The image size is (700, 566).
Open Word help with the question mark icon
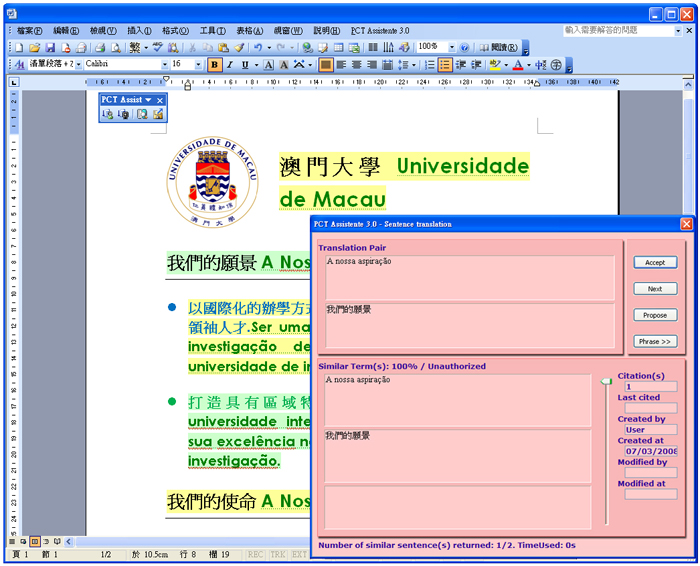(465, 47)
